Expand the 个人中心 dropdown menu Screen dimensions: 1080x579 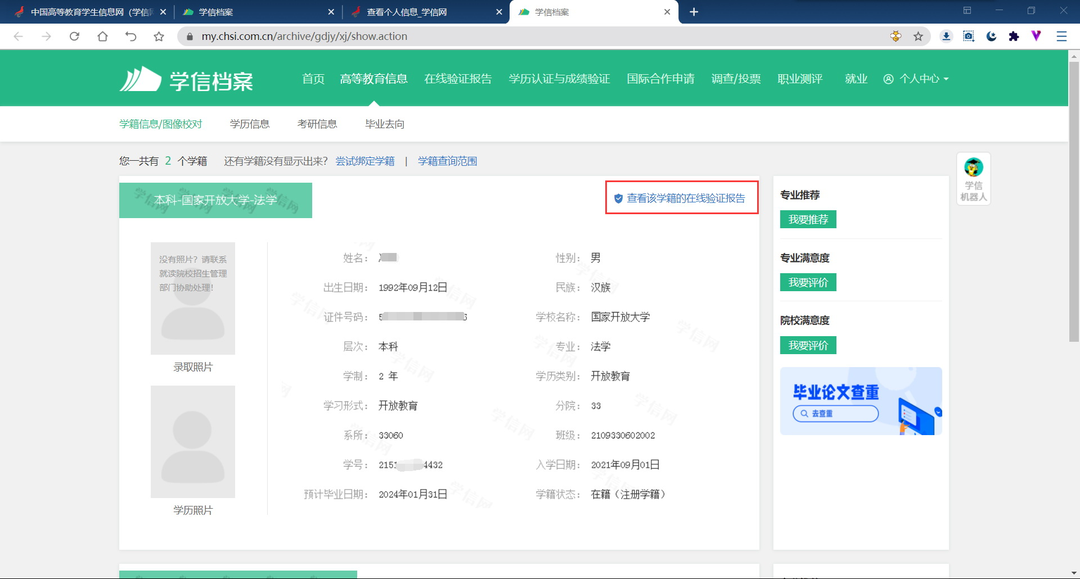coord(915,77)
